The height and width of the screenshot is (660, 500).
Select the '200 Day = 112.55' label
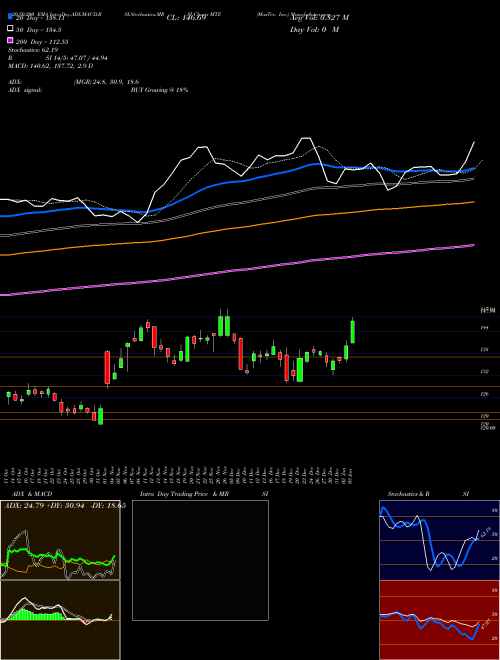pos(42,42)
